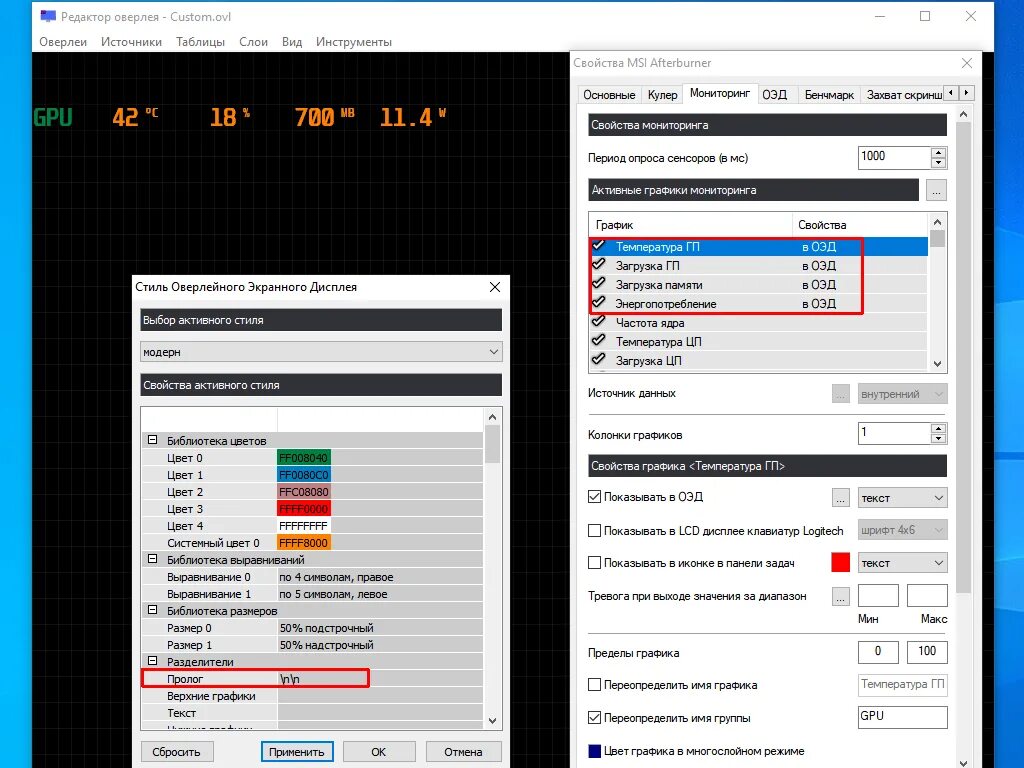Click the Сбросить button
This screenshot has height=768, width=1024.
coord(176,752)
